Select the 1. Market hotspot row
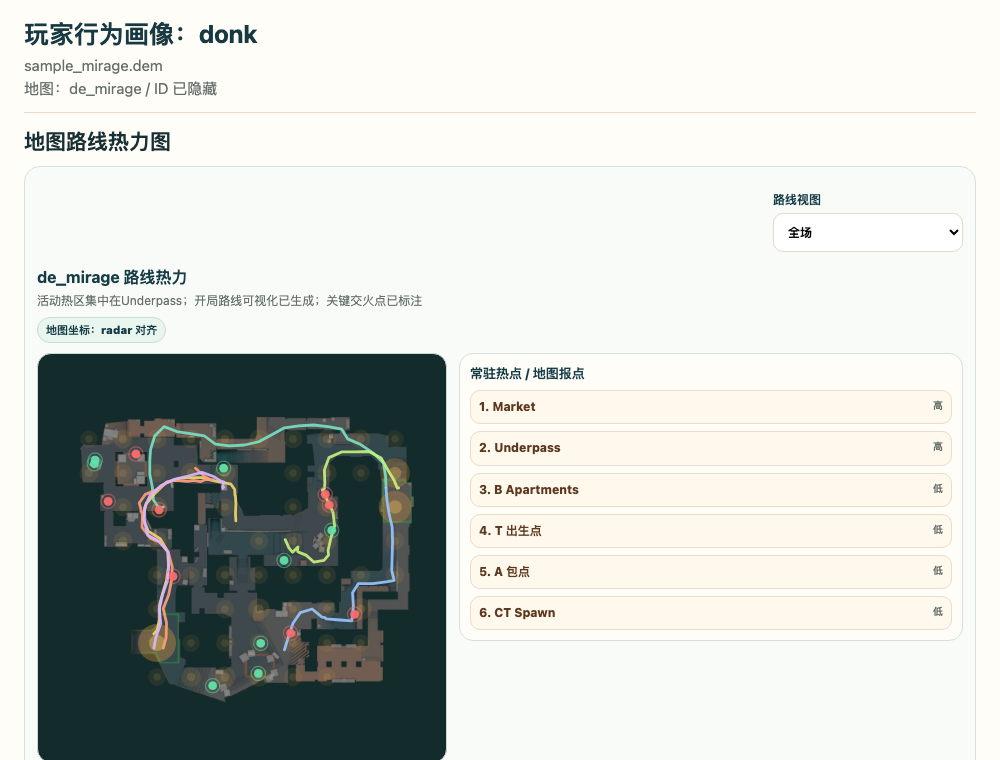 710,407
